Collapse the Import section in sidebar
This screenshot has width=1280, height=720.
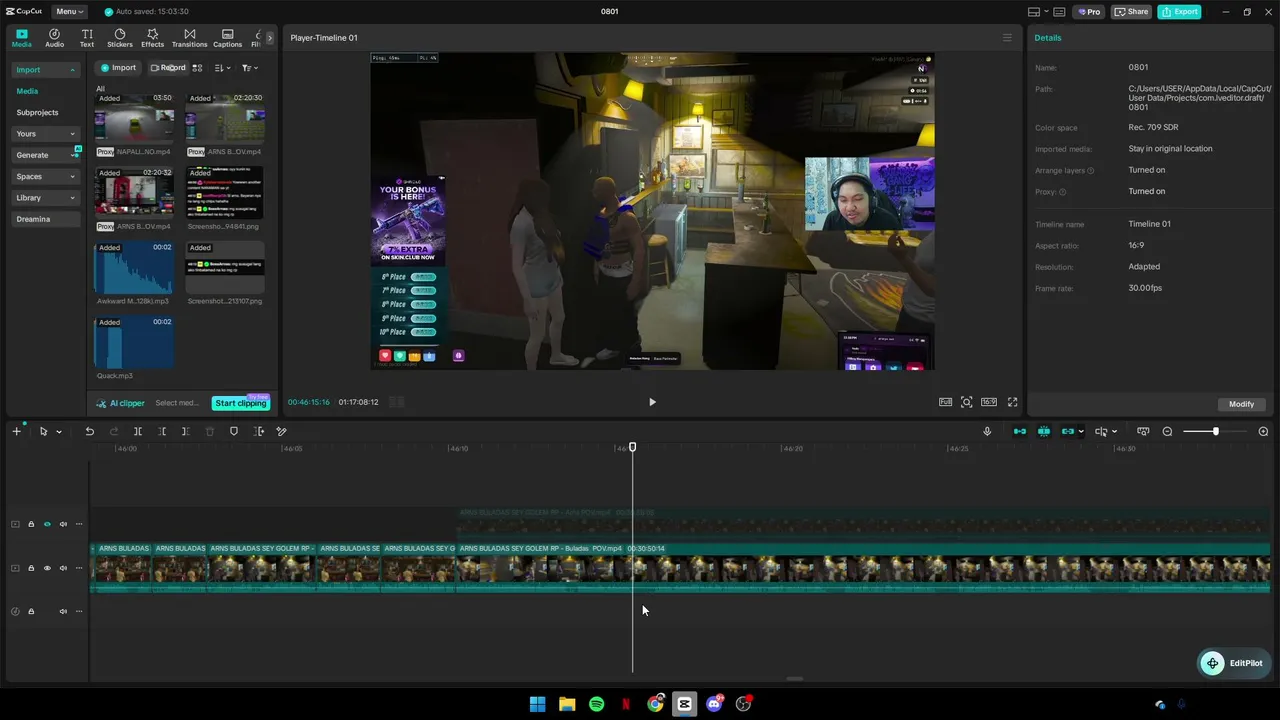(x=45, y=70)
